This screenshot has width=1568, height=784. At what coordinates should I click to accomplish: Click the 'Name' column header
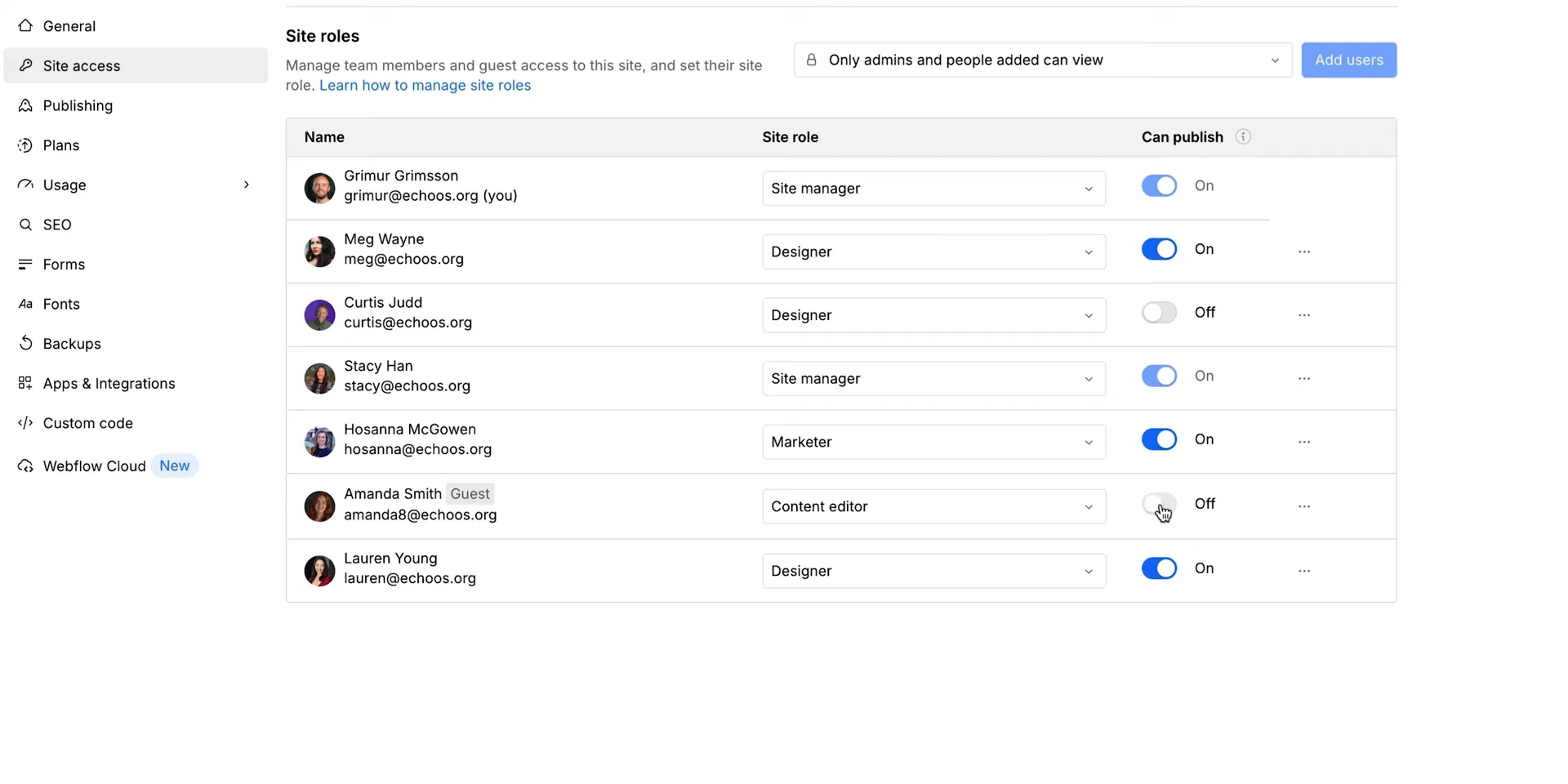pyautogui.click(x=324, y=137)
